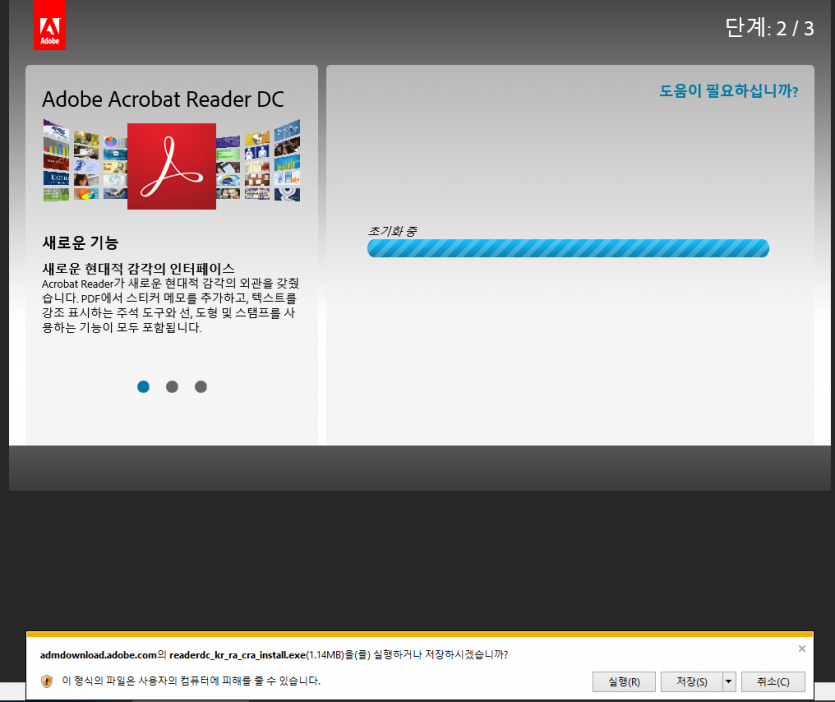Screen dimensions: 835x702
Task: Click the 취소(C) cancel button
Action: pos(773,681)
